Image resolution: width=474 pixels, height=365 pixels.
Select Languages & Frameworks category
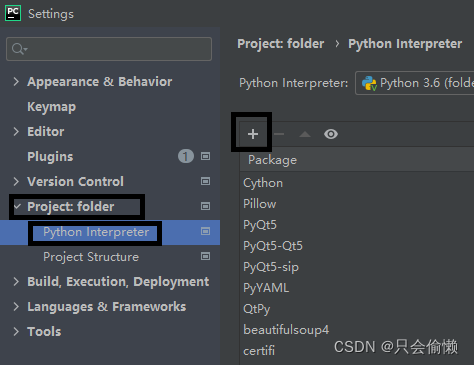[107, 307]
